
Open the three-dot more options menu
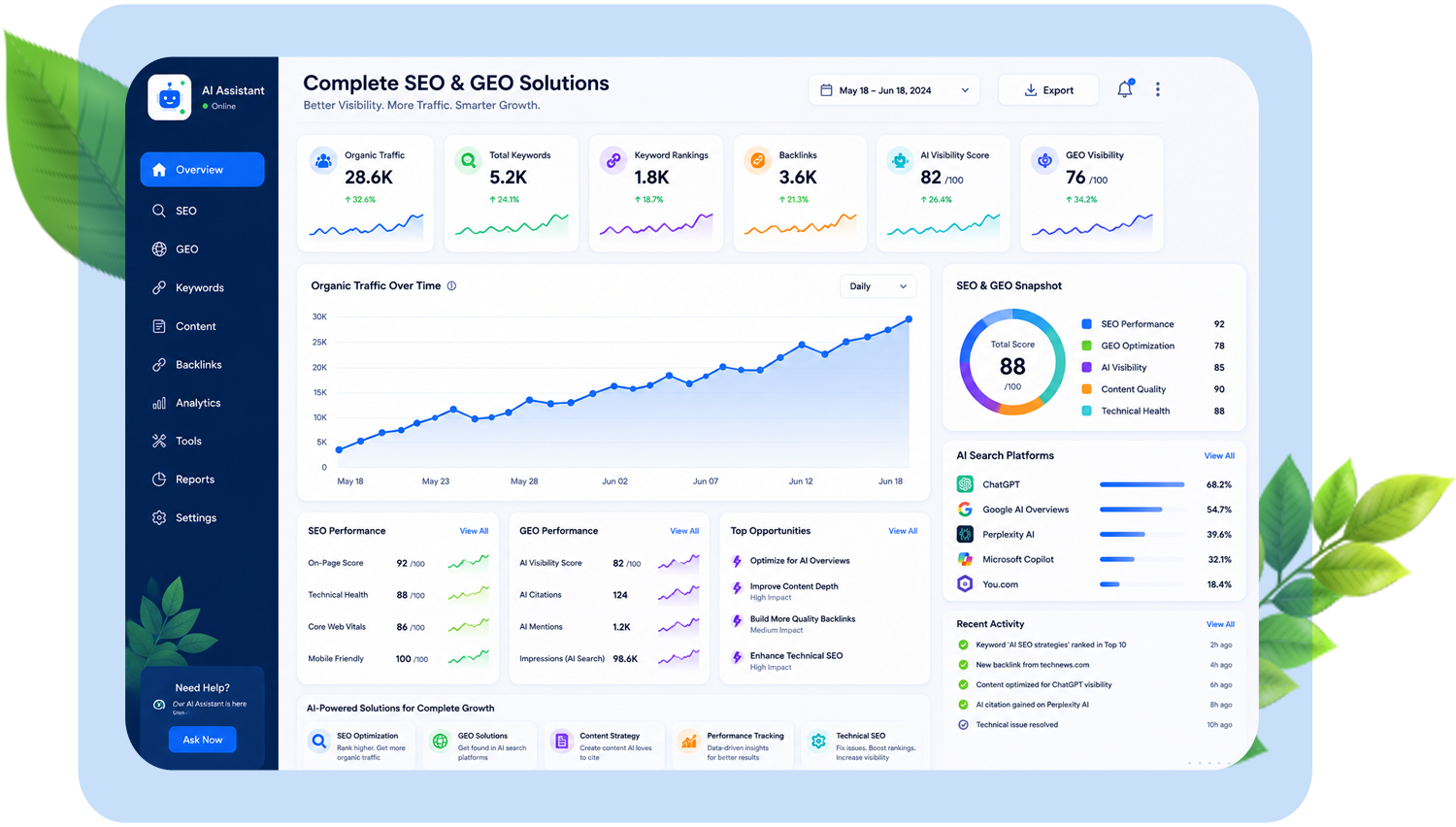click(1157, 89)
